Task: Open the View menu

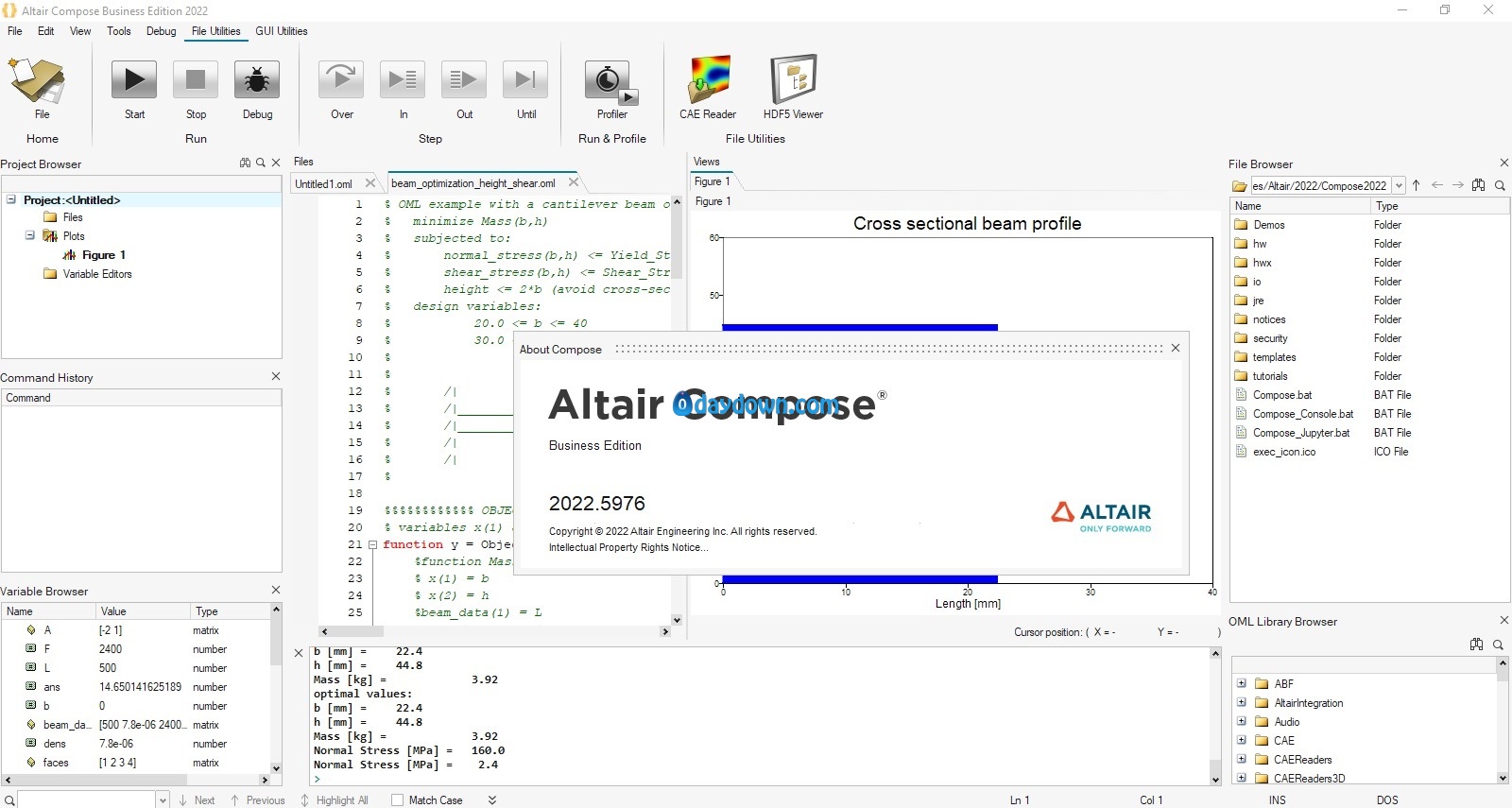Action: tap(80, 31)
